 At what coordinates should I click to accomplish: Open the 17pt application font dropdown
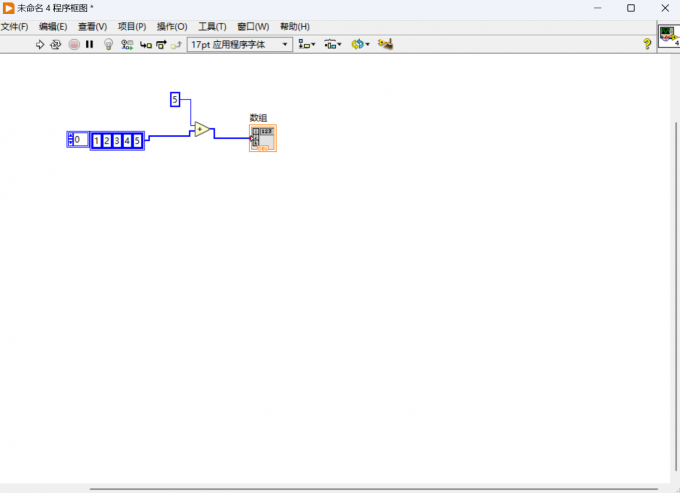pyautogui.click(x=240, y=45)
